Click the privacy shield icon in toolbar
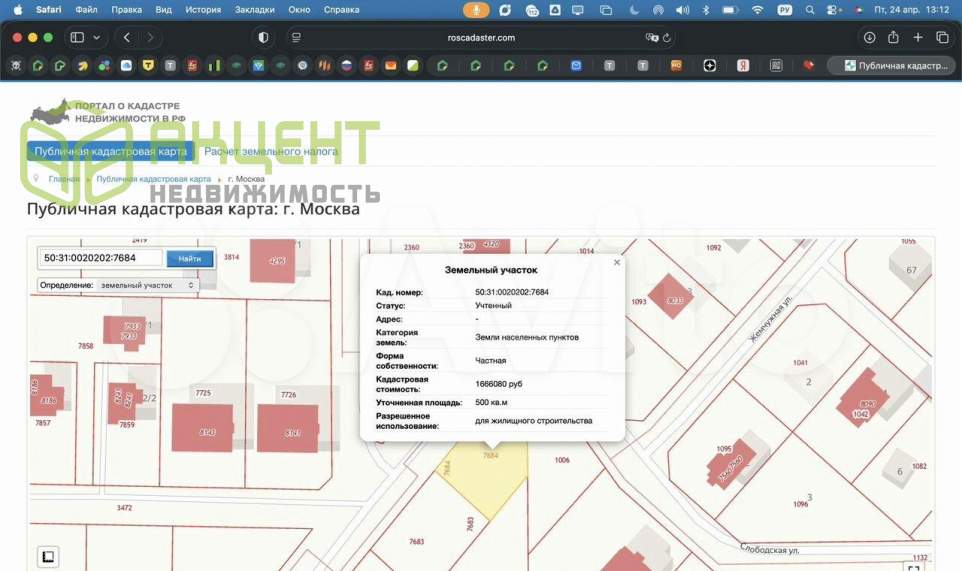The width and height of the screenshot is (962, 571). pos(263,37)
